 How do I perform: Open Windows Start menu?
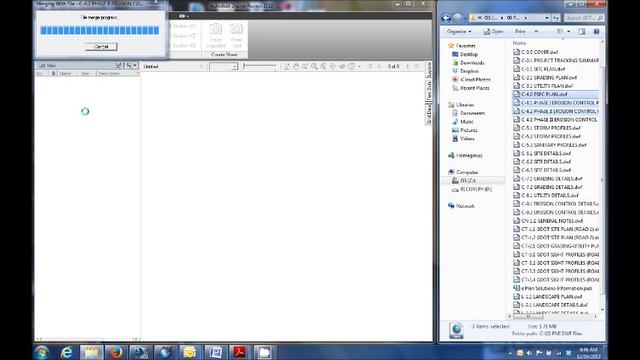[42, 352]
